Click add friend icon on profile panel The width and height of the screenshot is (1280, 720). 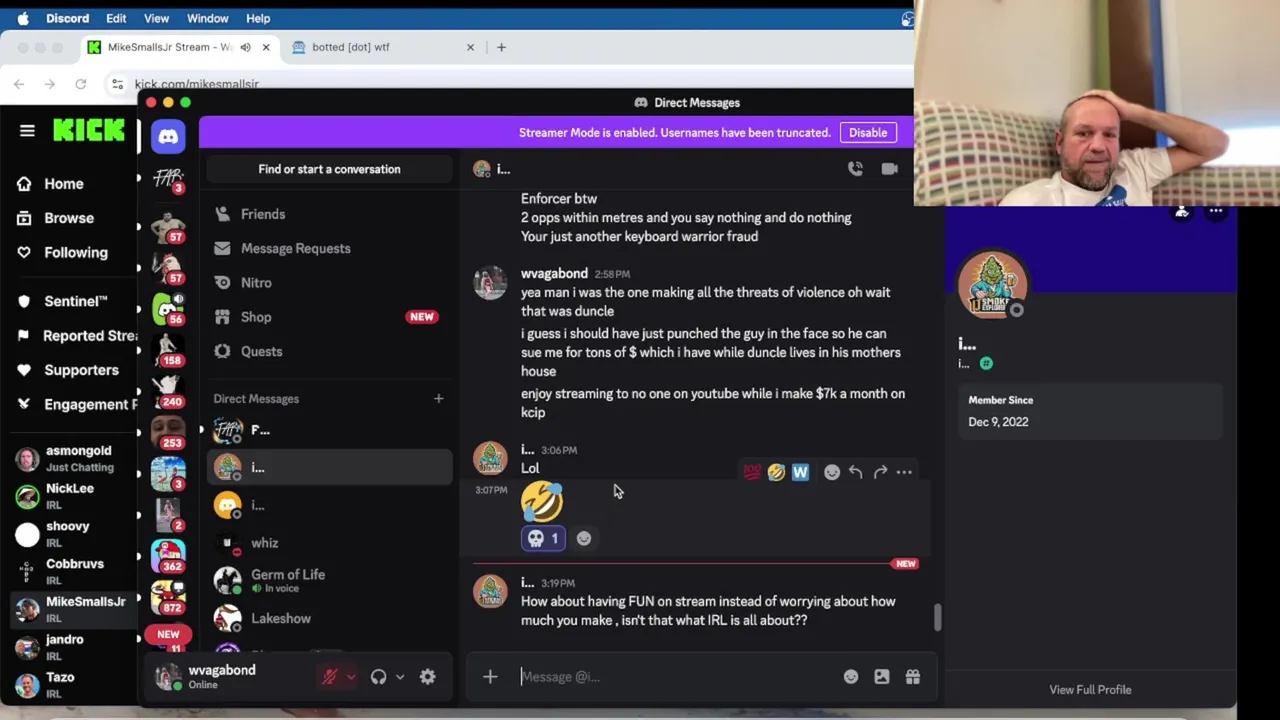pos(1182,211)
